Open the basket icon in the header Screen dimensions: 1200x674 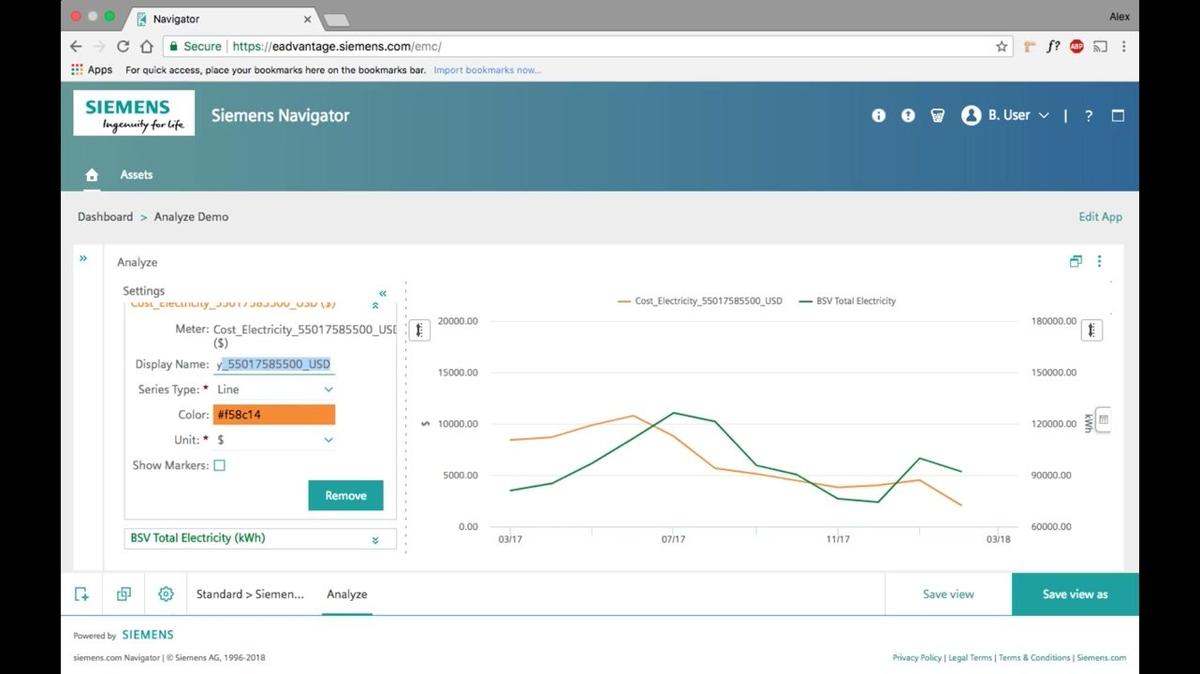937,115
